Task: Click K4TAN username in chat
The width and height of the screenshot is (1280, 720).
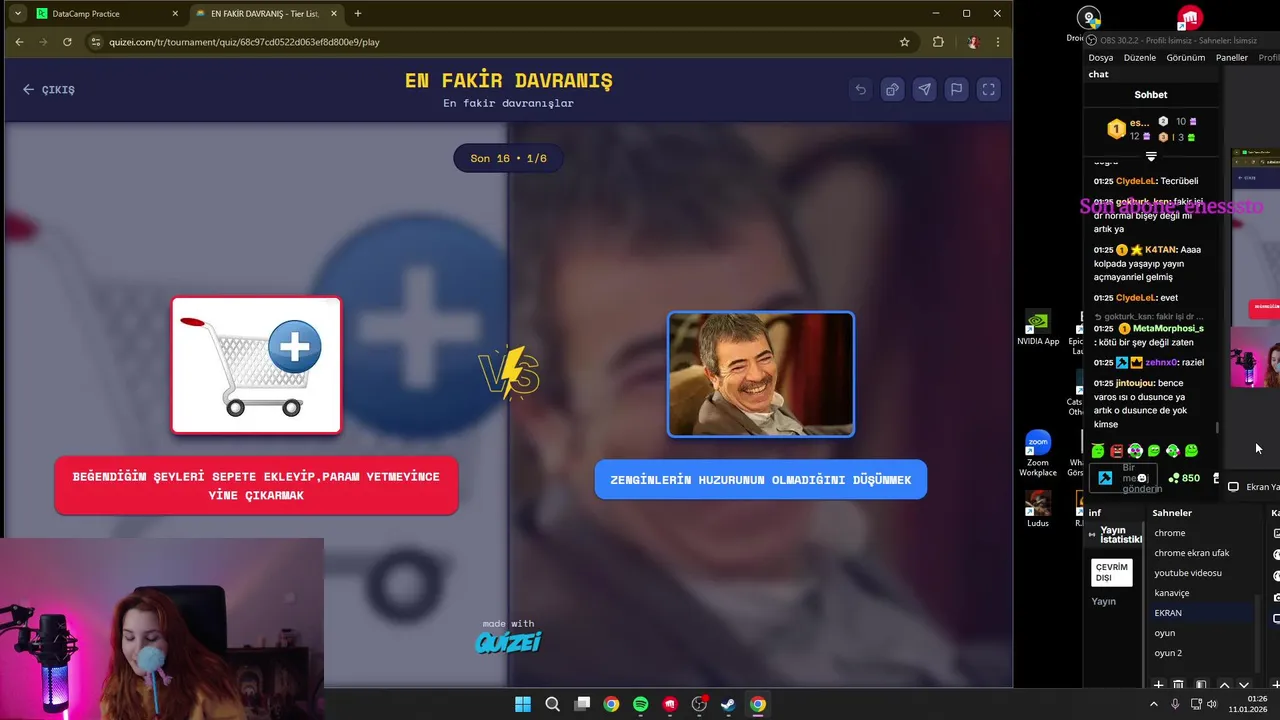Action: tap(1160, 250)
